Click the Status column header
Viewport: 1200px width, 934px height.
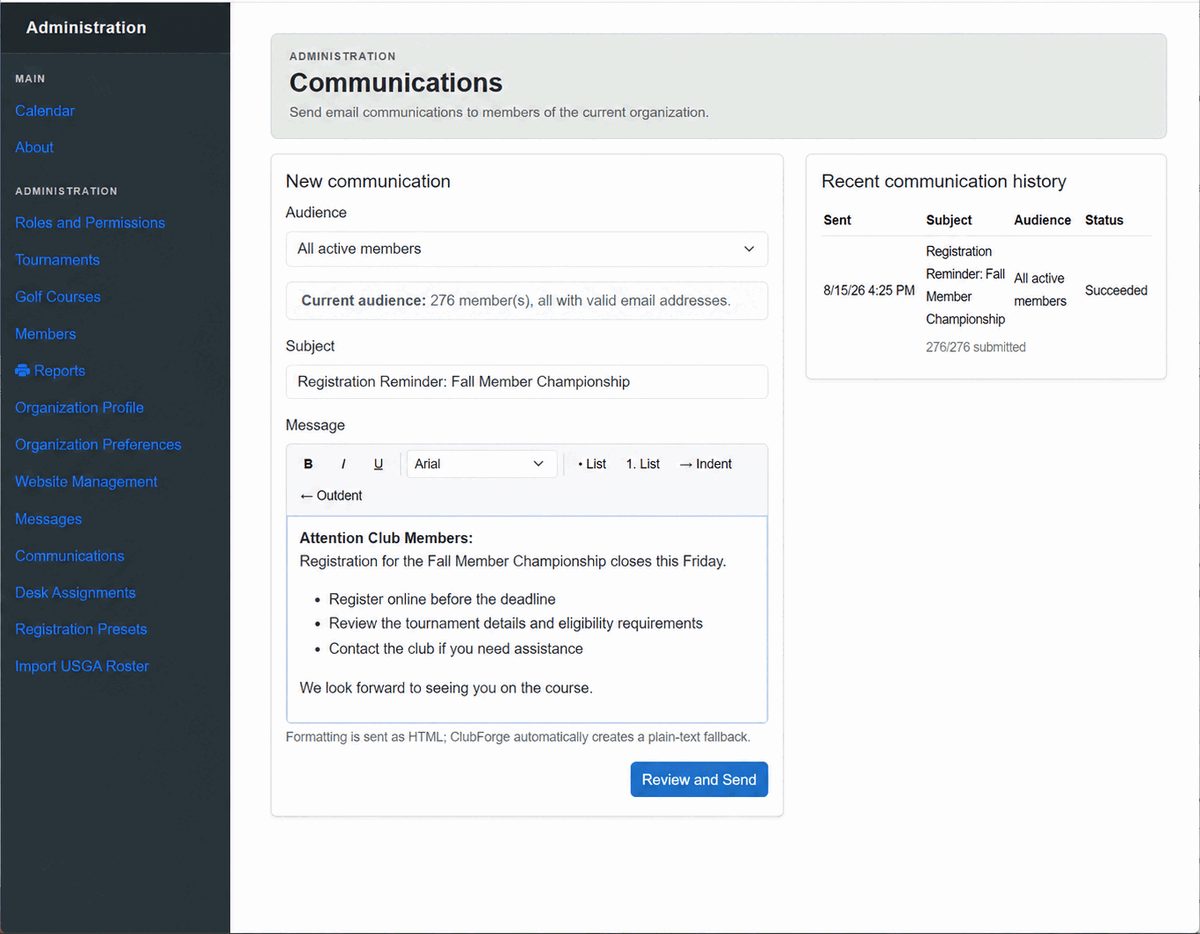1104,220
